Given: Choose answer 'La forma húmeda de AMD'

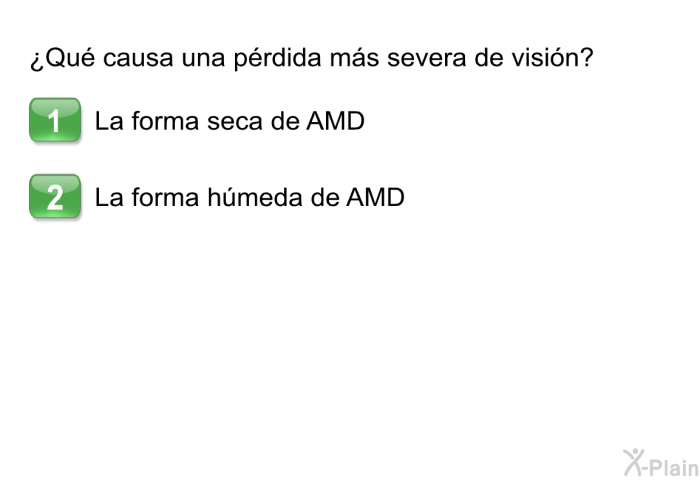Looking at the screenshot, I should pos(250,197).
